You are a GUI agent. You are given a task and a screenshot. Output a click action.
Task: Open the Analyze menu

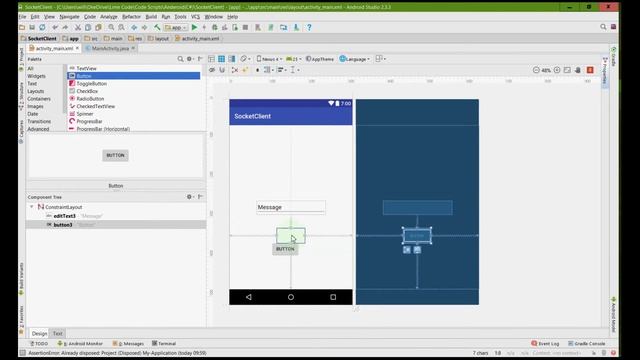109,17
